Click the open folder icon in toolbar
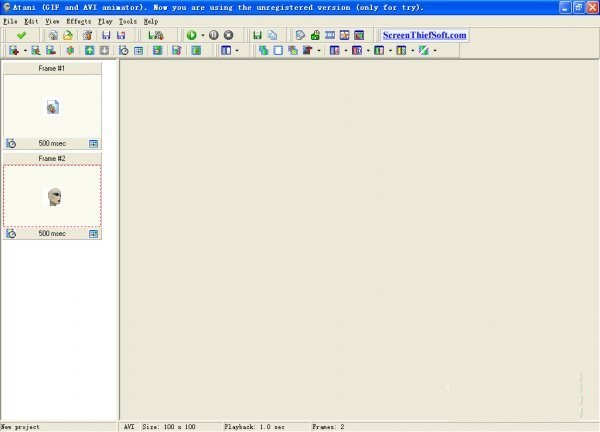The height and width of the screenshot is (432, 600). (68, 35)
